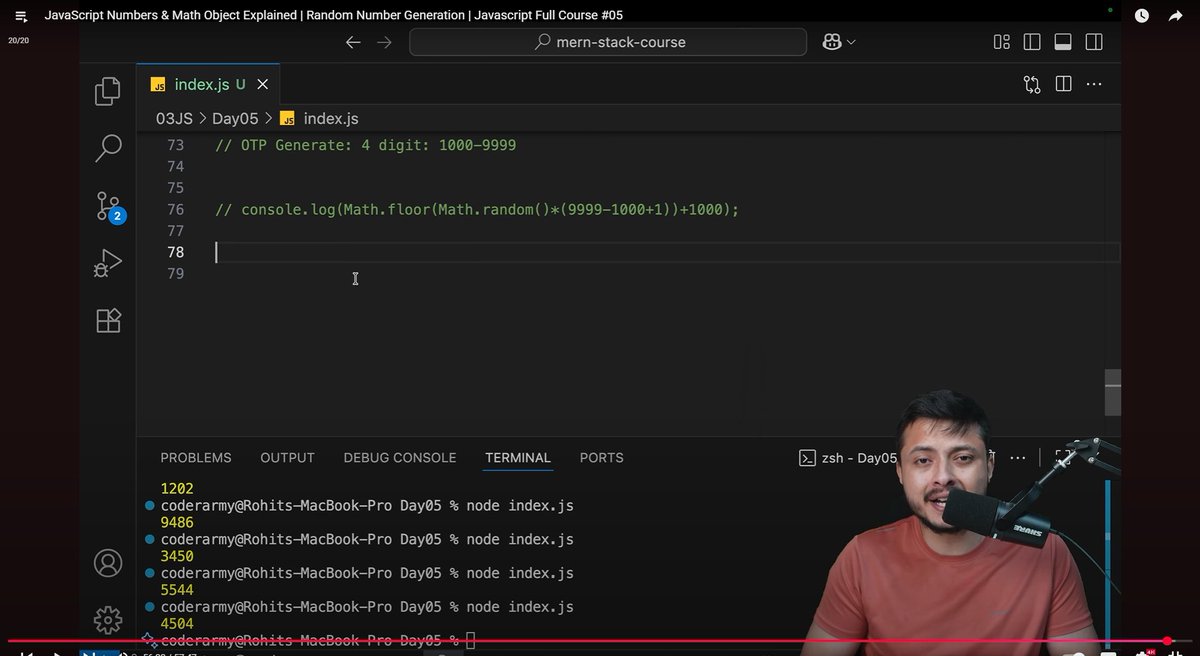Image resolution: width=1200 pixels, height=656 pixels.
Task: Click the Split Editor icon
Action: [x=1062, y=84]
